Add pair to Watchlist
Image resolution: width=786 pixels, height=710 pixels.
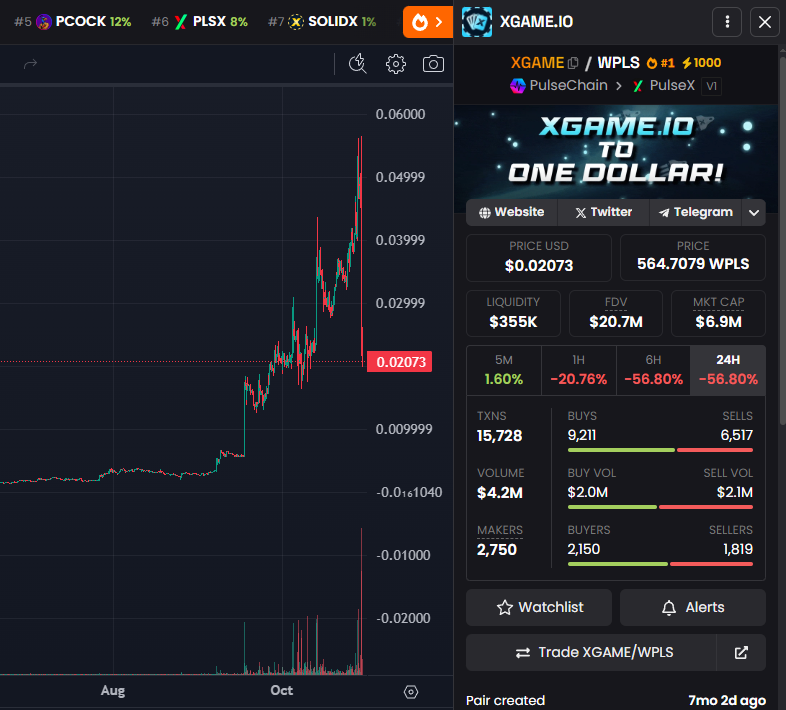click(x=539, y=607)
